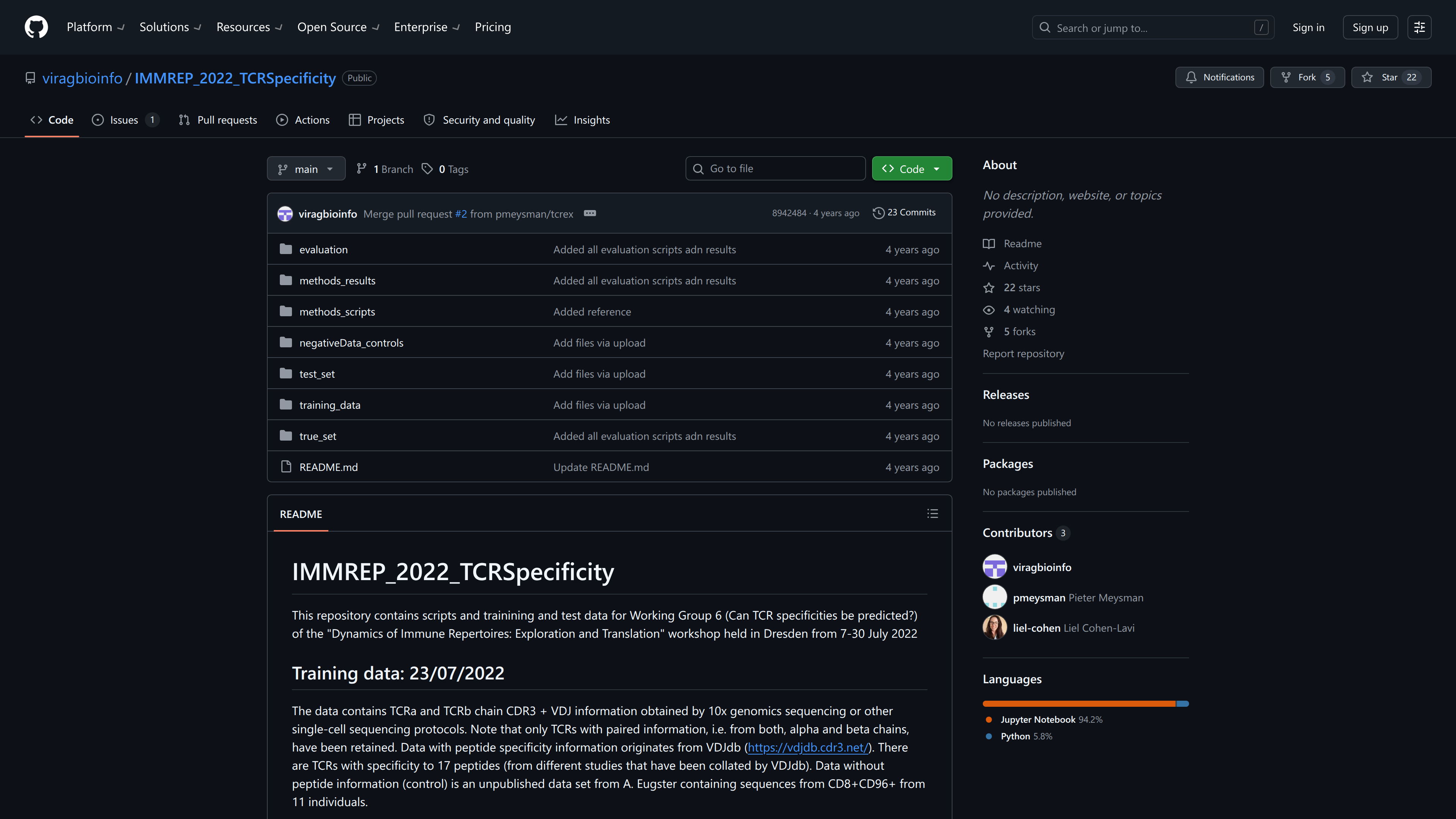The image size is (1456, 819).
Task: Click the fork icon next to Fork
Action: pos(1286,77)
